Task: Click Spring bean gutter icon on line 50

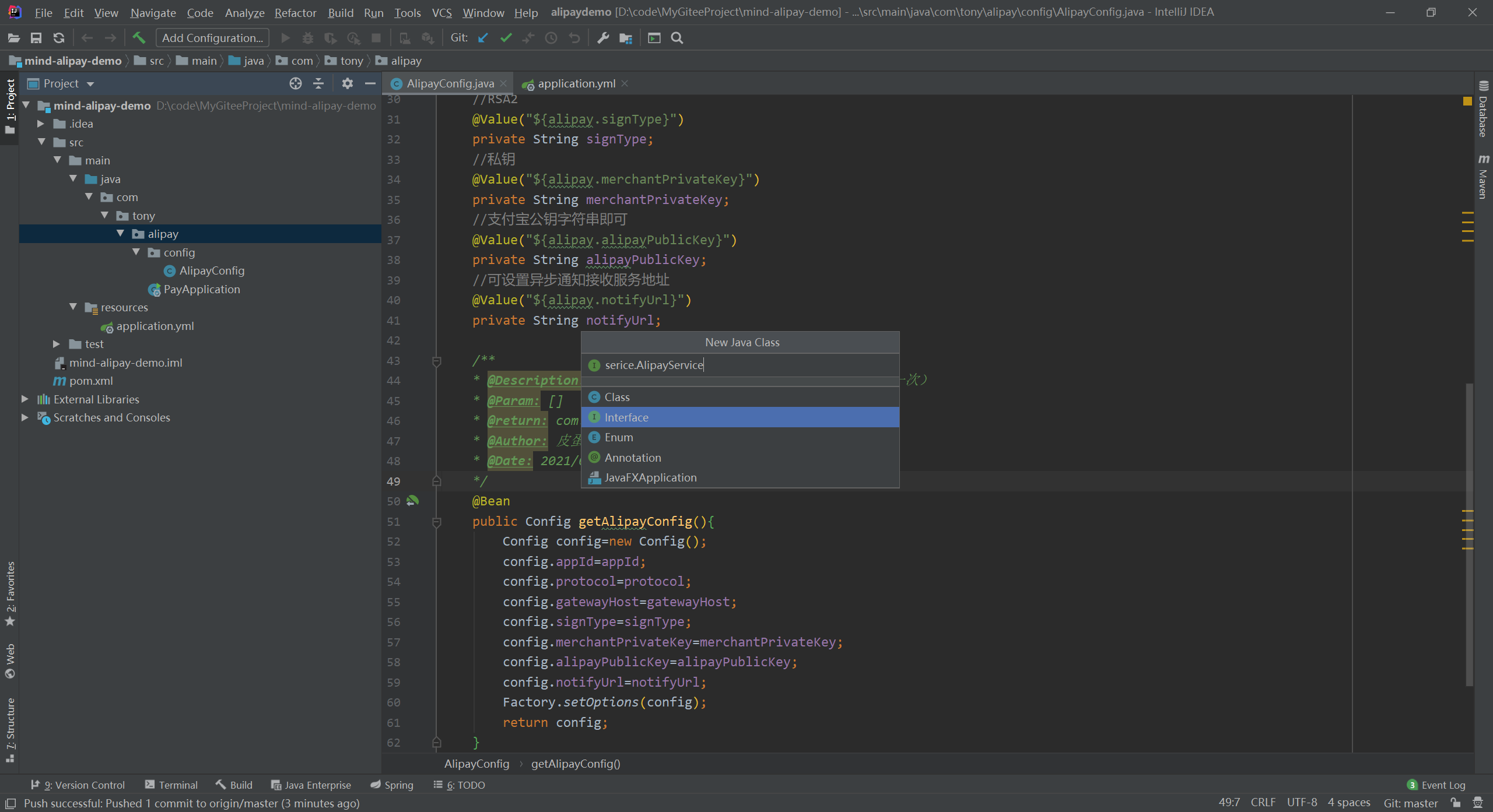Action: (x=412, y=501)
